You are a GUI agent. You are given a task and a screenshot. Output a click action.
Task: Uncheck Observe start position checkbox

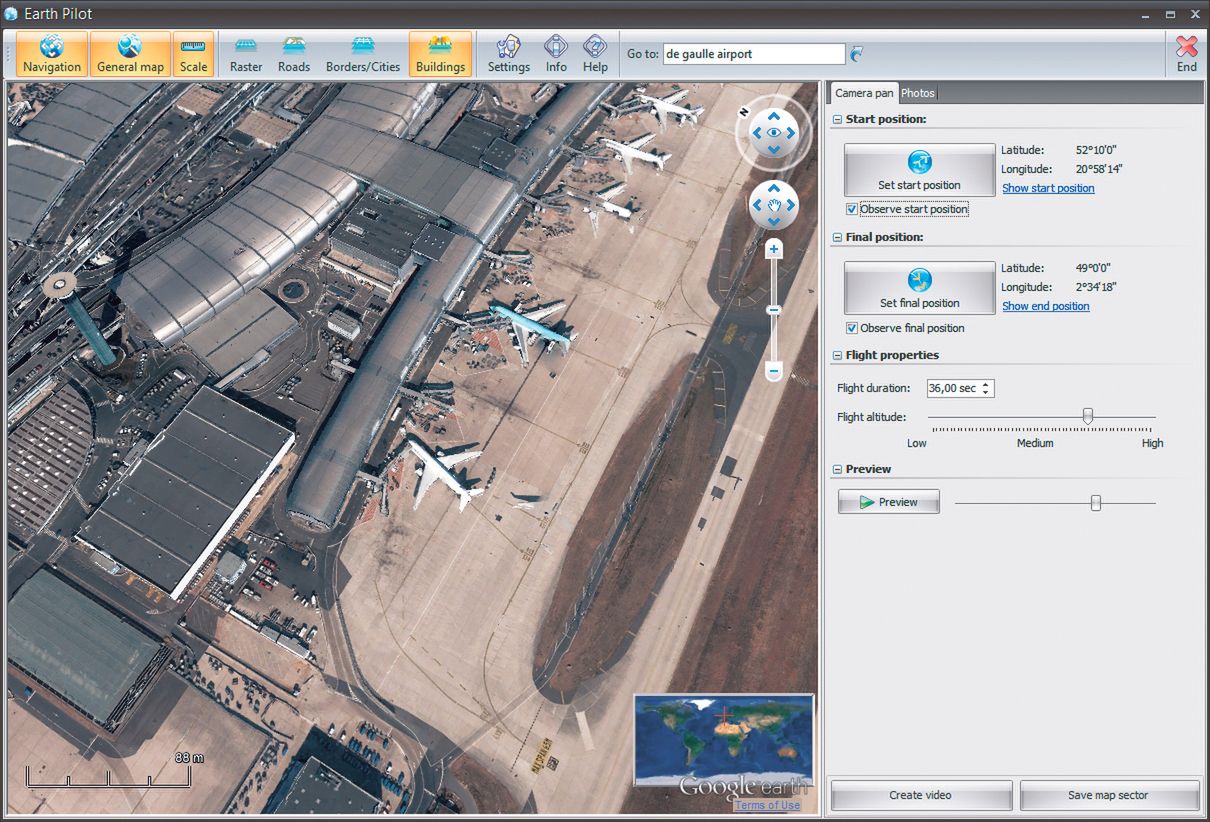pyautogui.click(x=852, y=209)
